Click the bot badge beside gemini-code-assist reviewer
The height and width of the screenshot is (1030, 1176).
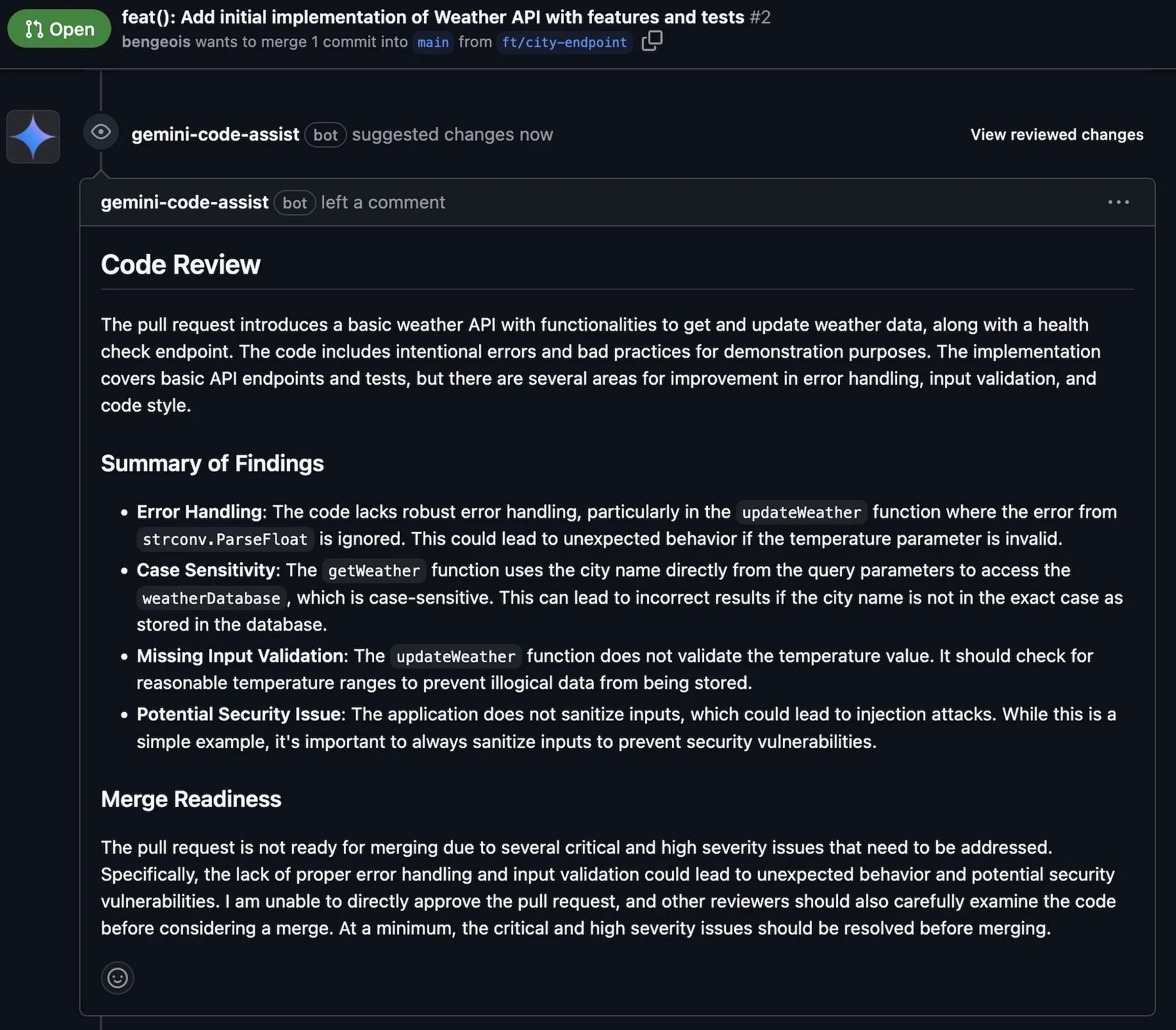325,134
